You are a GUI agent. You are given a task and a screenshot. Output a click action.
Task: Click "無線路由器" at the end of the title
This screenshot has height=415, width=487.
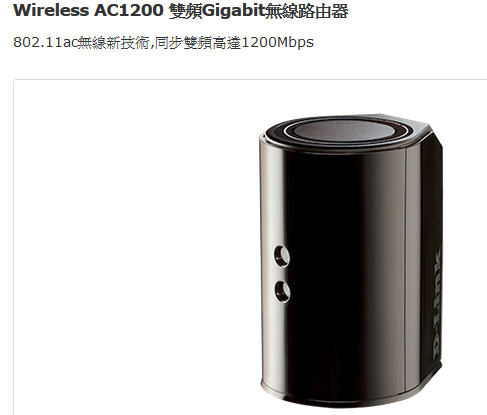[306, 11]
